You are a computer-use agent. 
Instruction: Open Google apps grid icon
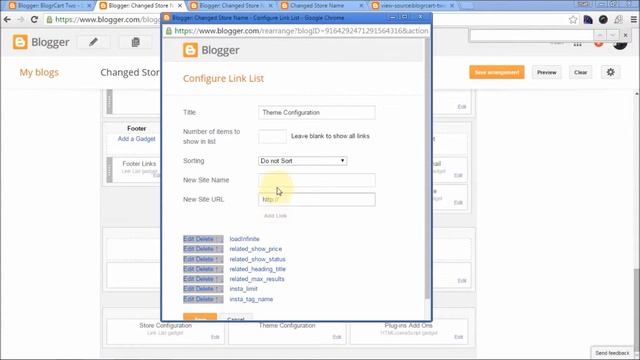click(x=577, y=44)
